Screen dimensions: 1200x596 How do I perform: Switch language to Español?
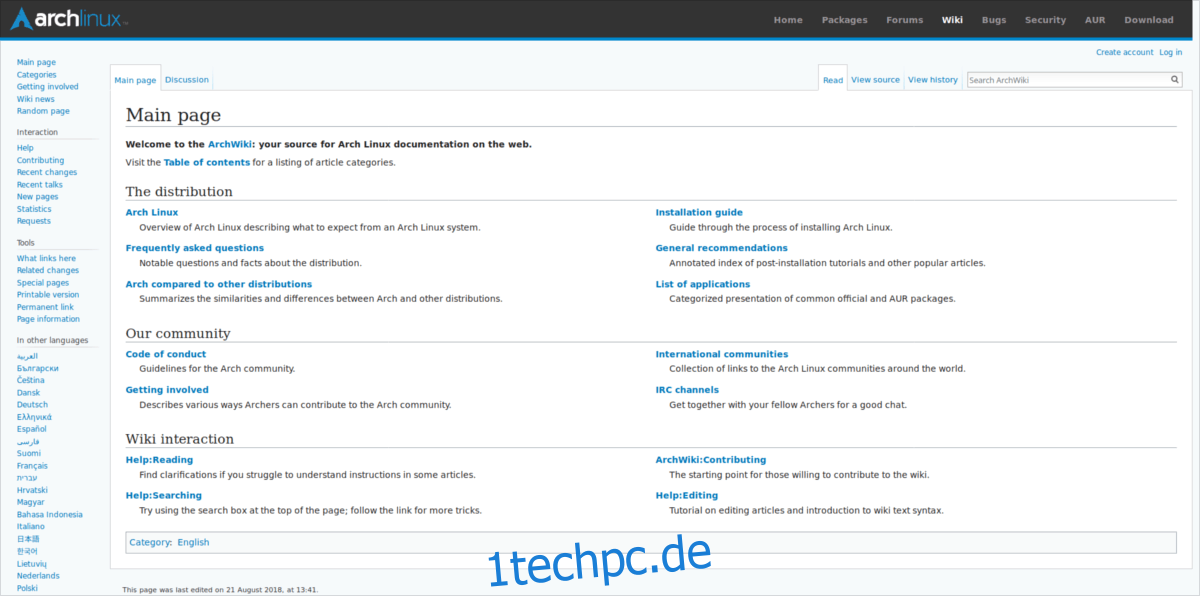(x=32, y=429)
